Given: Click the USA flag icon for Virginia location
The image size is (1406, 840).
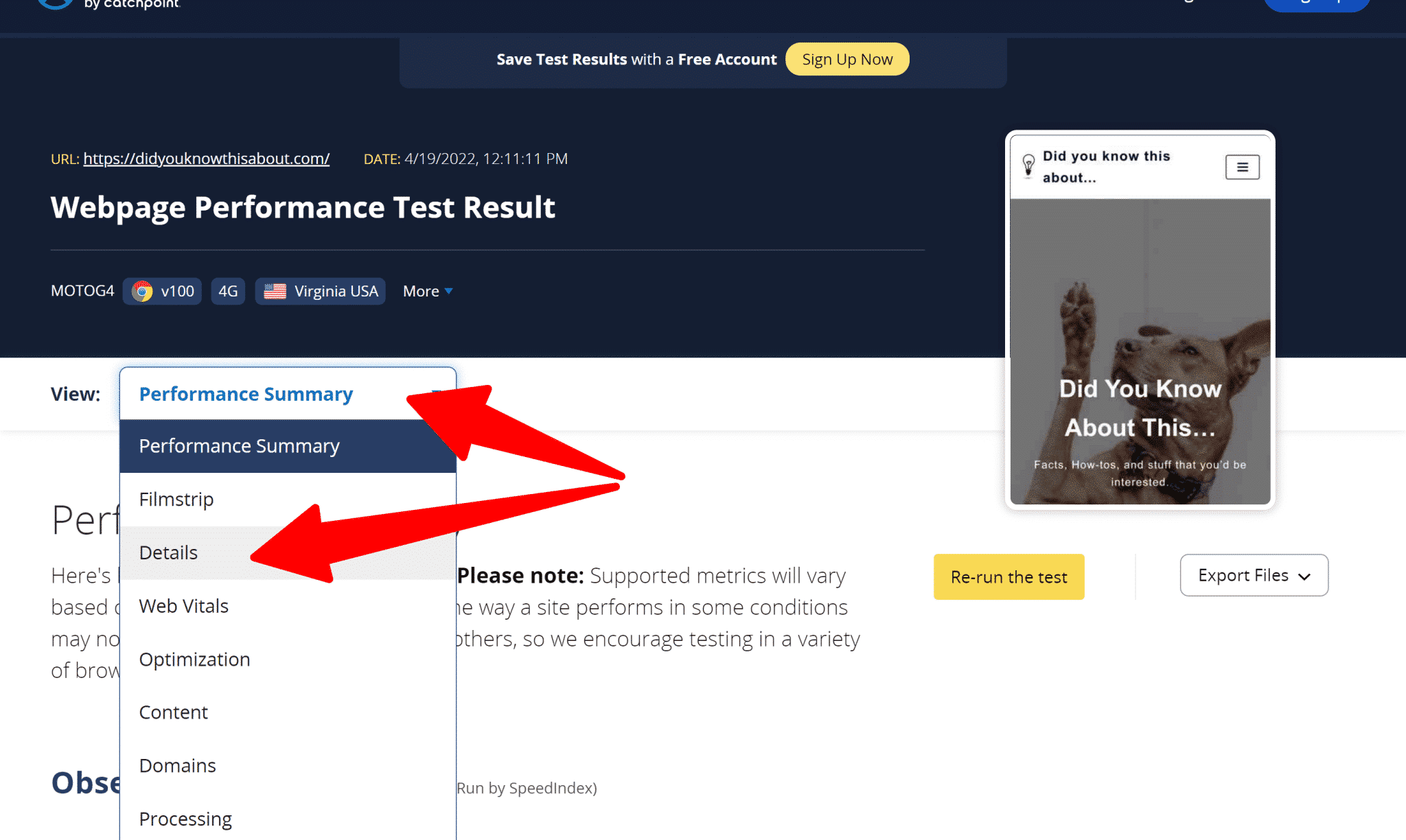Looking at the screenshot, I should pos(275,291).
